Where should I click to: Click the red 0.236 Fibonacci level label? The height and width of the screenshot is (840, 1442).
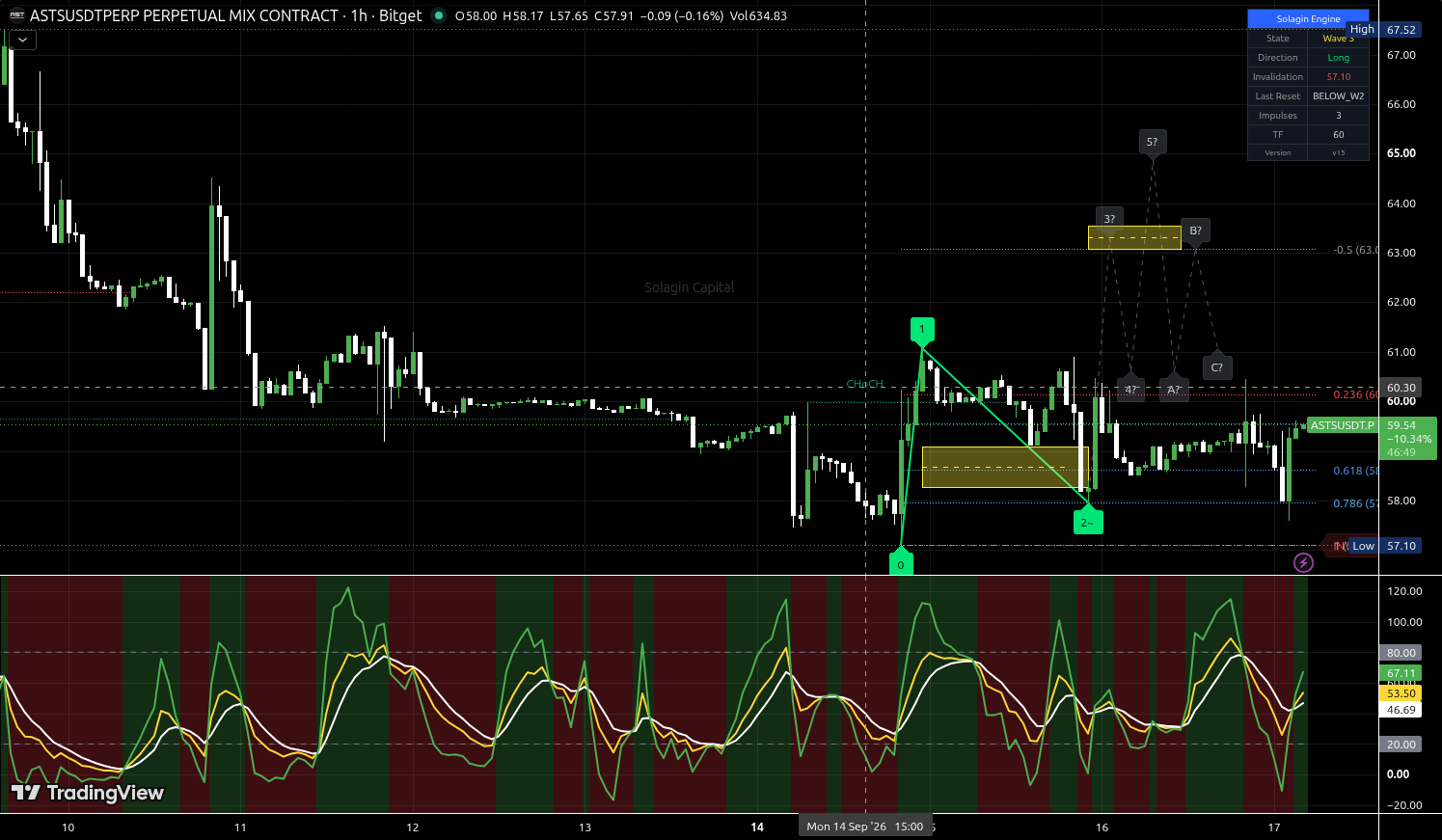tap(1355, 394)
